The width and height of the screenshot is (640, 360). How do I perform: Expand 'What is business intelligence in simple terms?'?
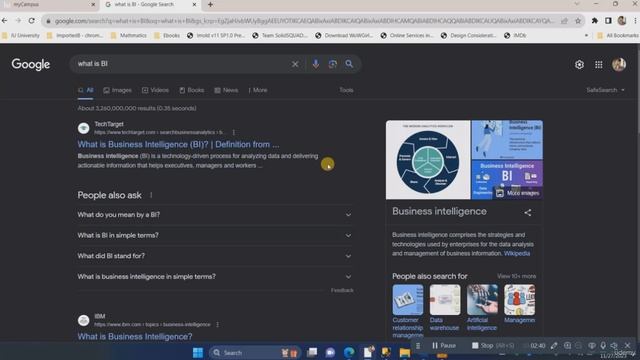point(215,277)
